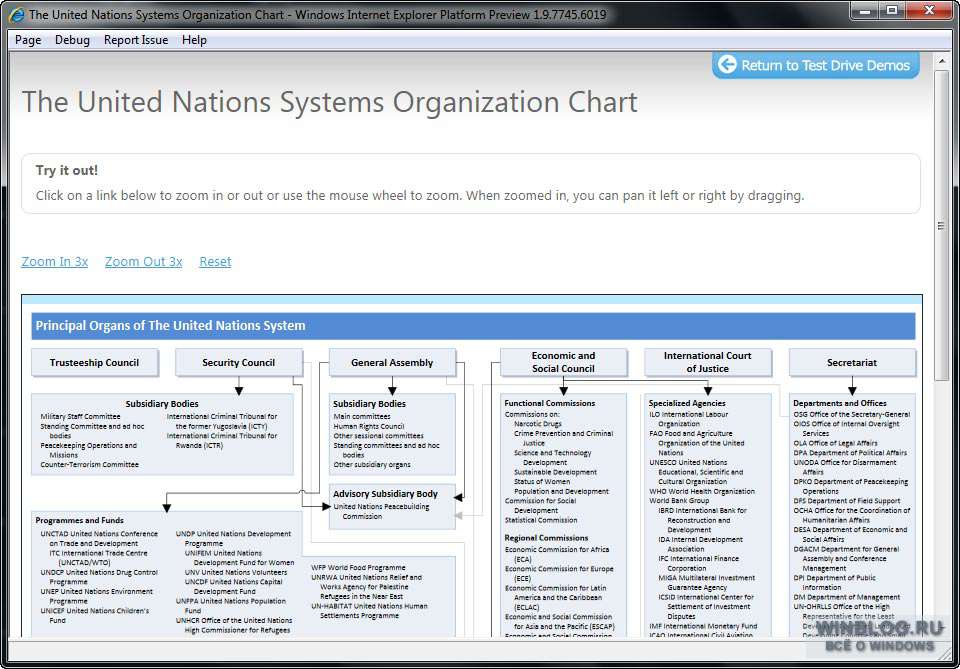Click the vertical scrollbar thumb
The height and width of the screenshot is (669, 960).
coord(941,225)
